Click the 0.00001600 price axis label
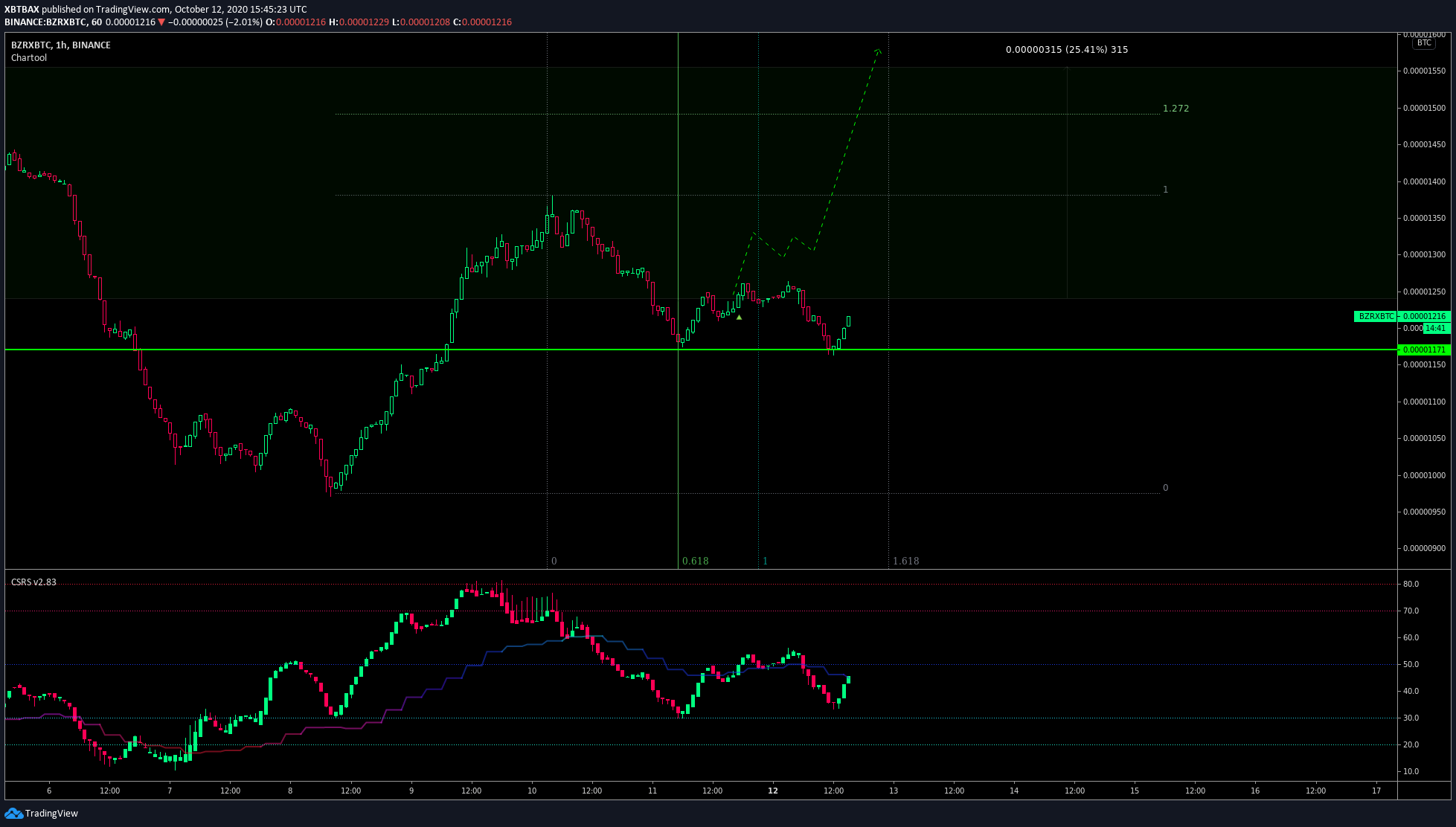 (1424, 35)
